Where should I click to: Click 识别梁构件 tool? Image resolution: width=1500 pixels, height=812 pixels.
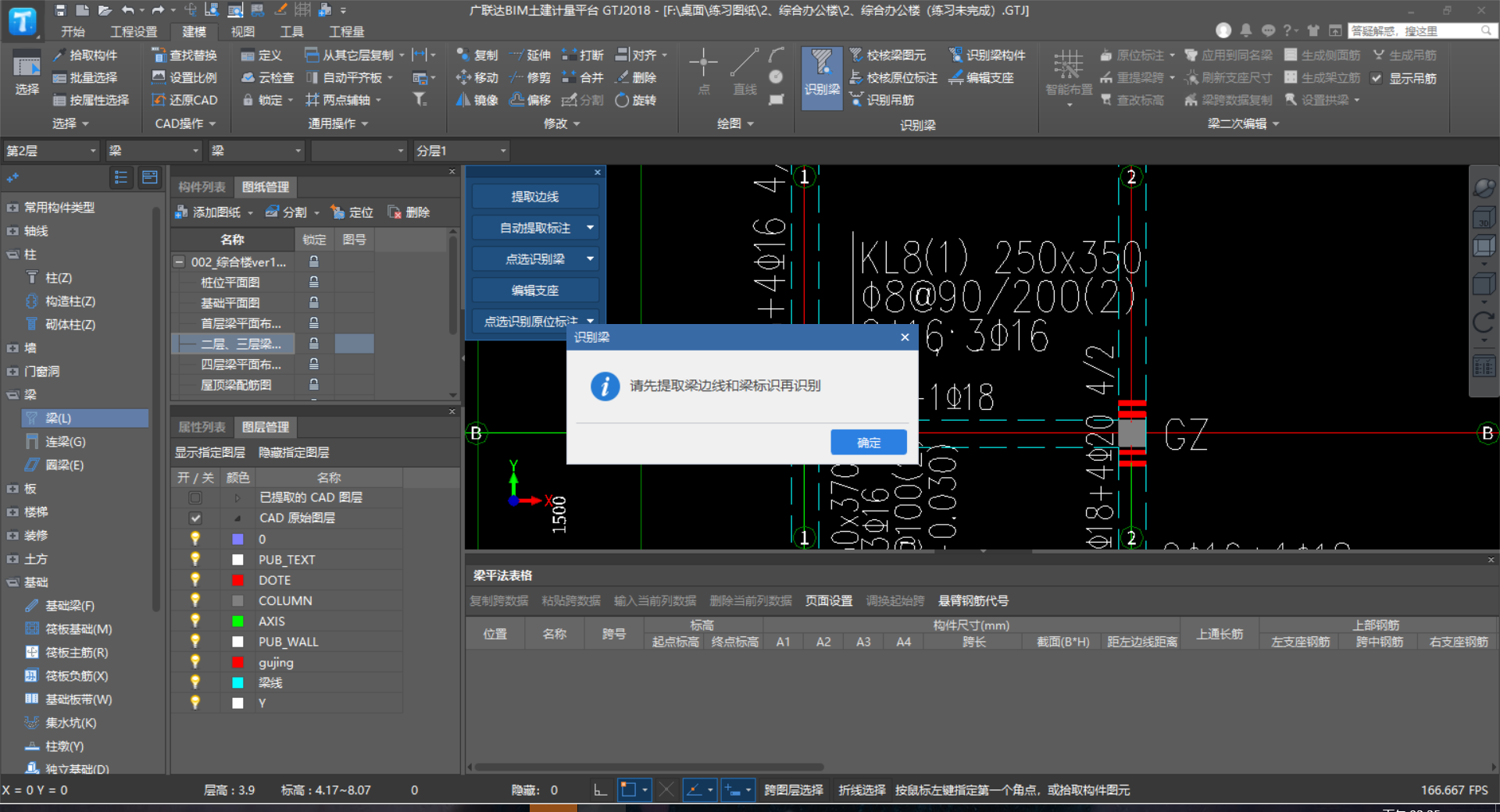(x=987, y=55)
